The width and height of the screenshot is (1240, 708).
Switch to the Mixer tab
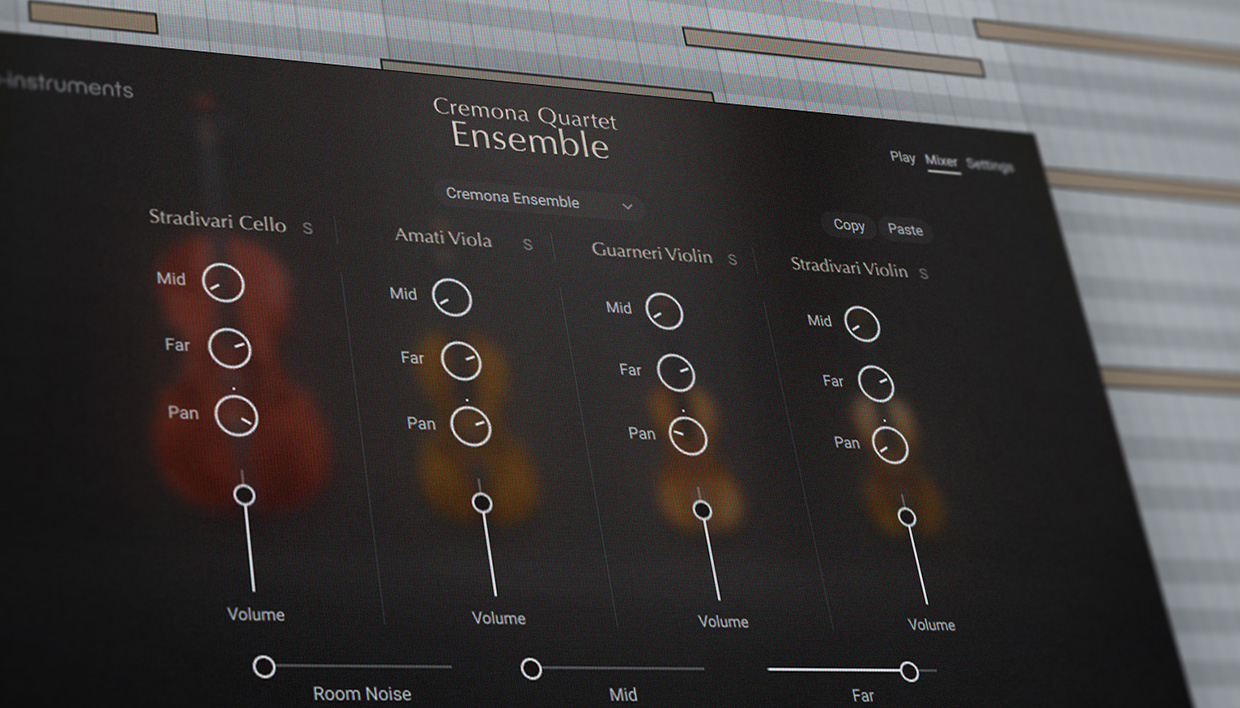pos(941,160)
